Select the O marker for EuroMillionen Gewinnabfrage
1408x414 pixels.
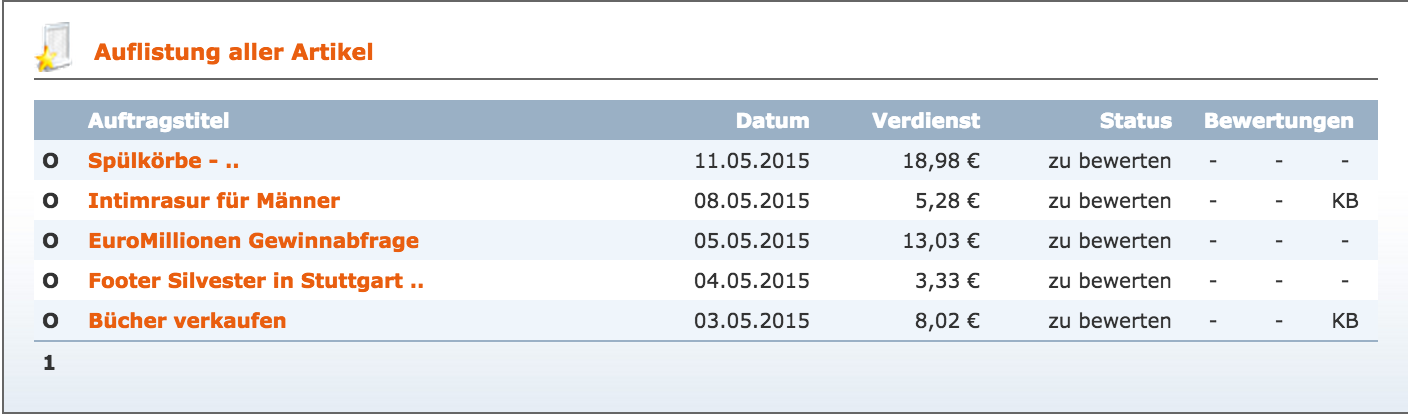click(x=50, y=241)
